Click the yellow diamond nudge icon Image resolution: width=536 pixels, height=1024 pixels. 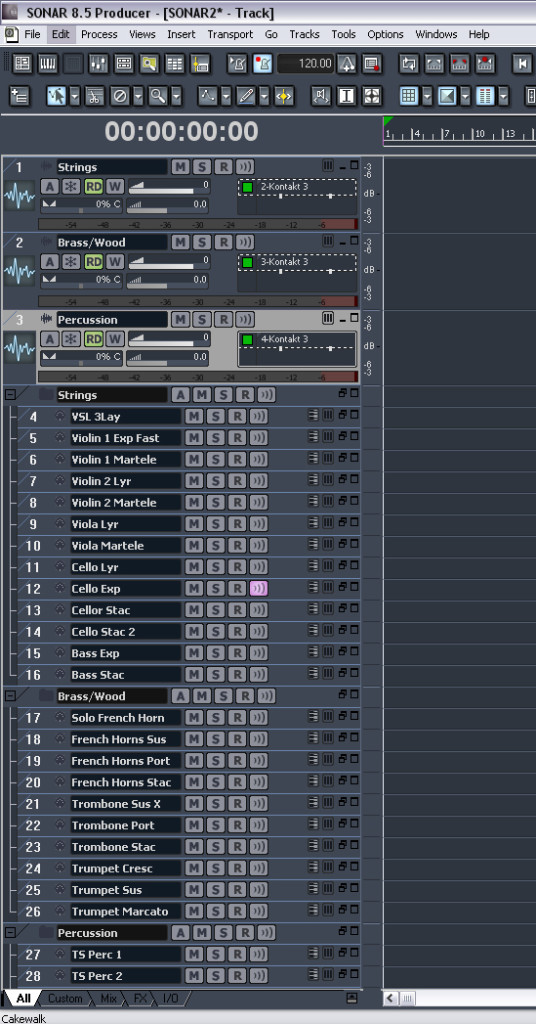click(284, 96)
